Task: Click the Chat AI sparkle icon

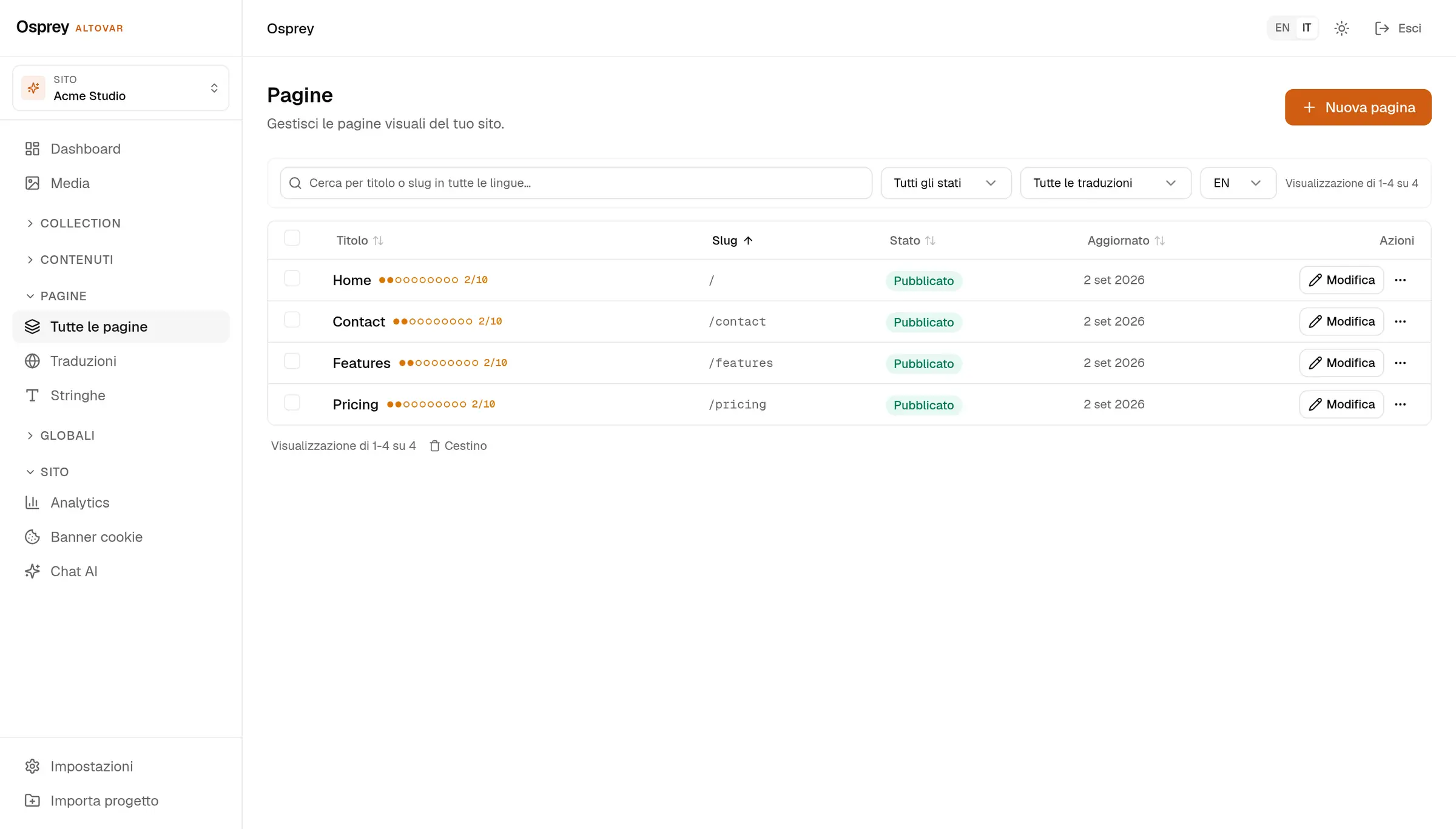Action: pyautogui.click(x=32, y=571)
